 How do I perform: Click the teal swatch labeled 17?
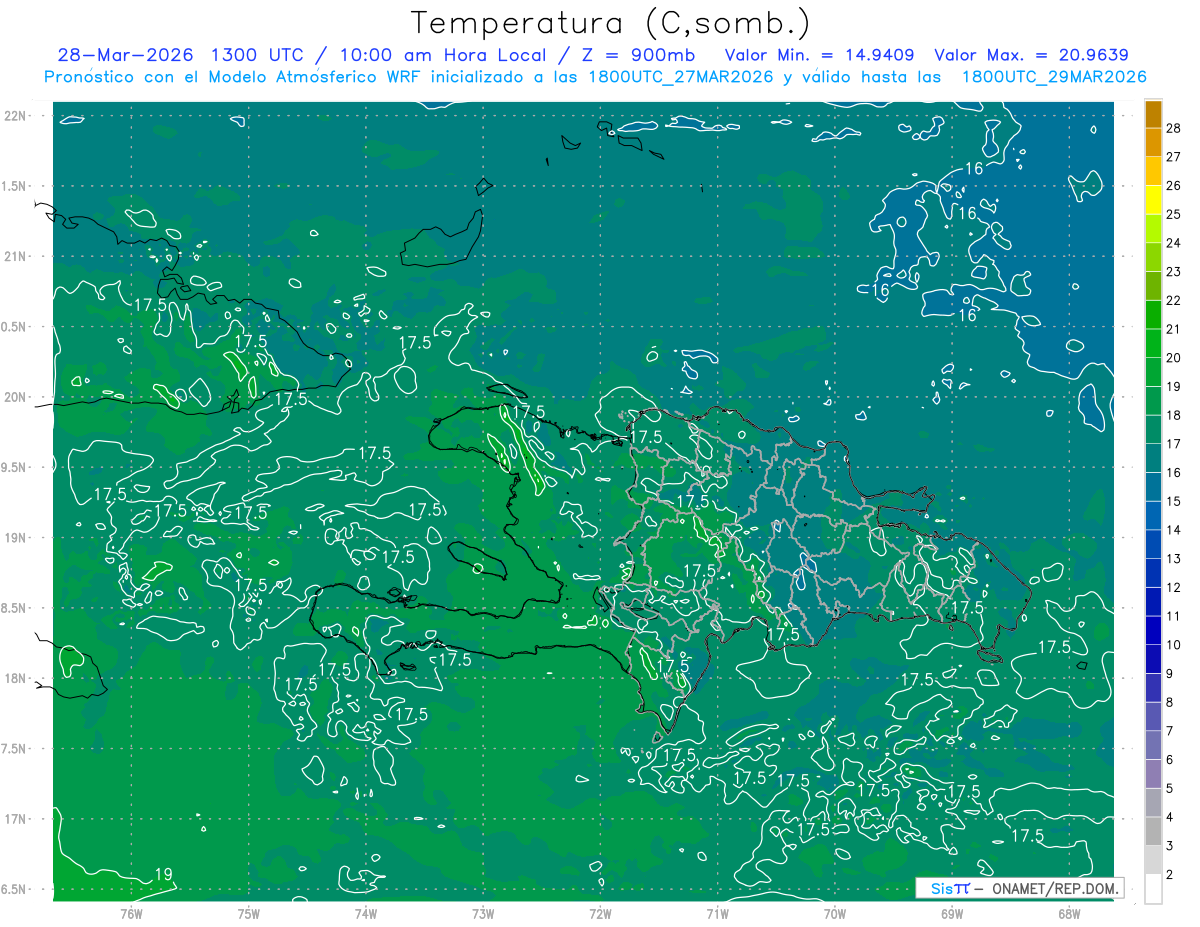(x=1153, y=430)
